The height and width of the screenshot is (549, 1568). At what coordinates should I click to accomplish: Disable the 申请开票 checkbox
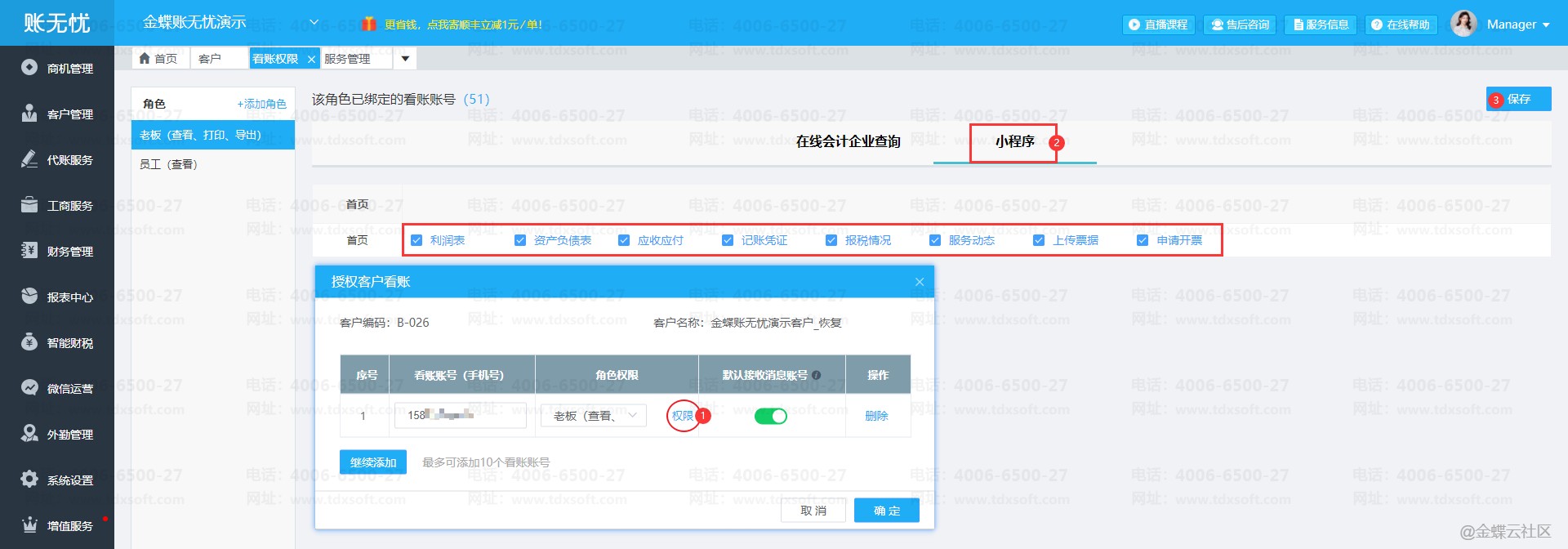[x=1143, y=240]
